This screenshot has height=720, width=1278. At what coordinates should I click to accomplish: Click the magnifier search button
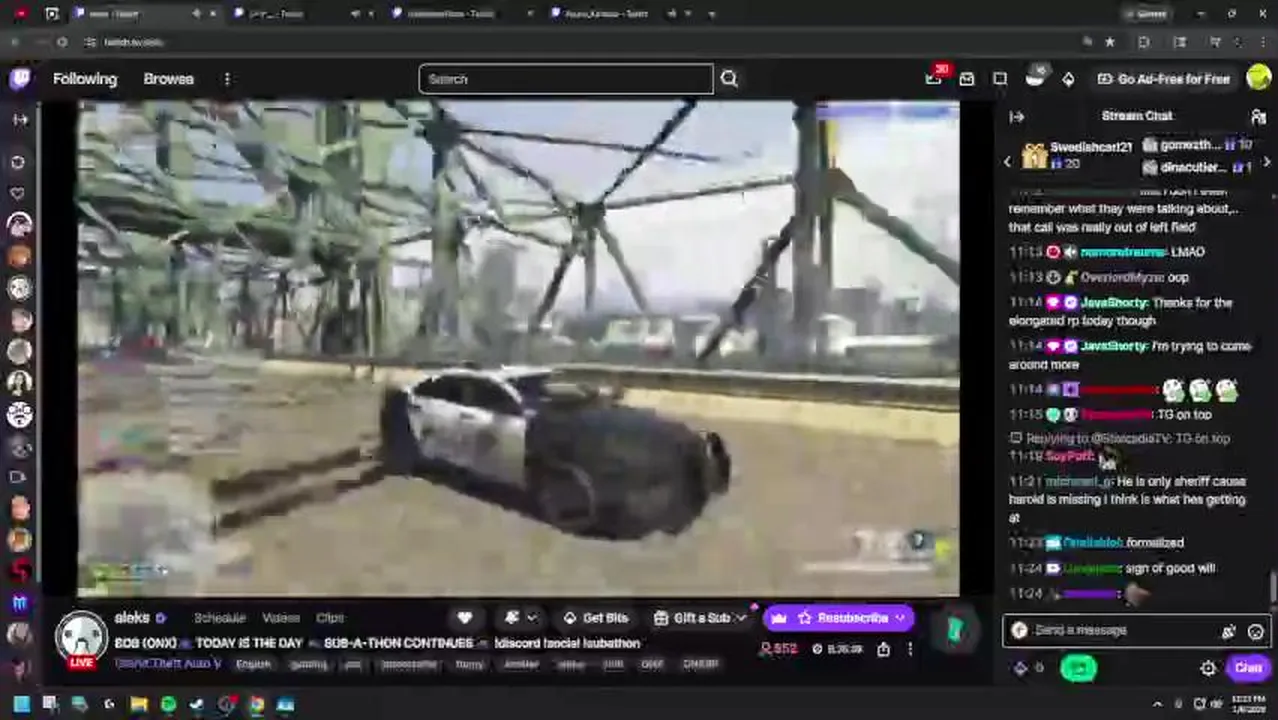coord(729,79)
